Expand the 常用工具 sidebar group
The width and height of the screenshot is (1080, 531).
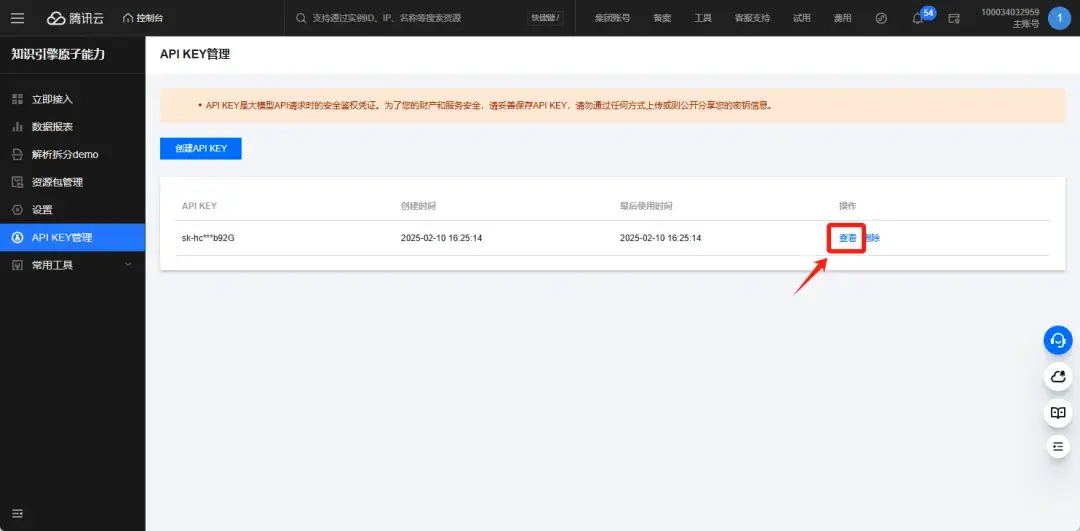click(72, 265)
